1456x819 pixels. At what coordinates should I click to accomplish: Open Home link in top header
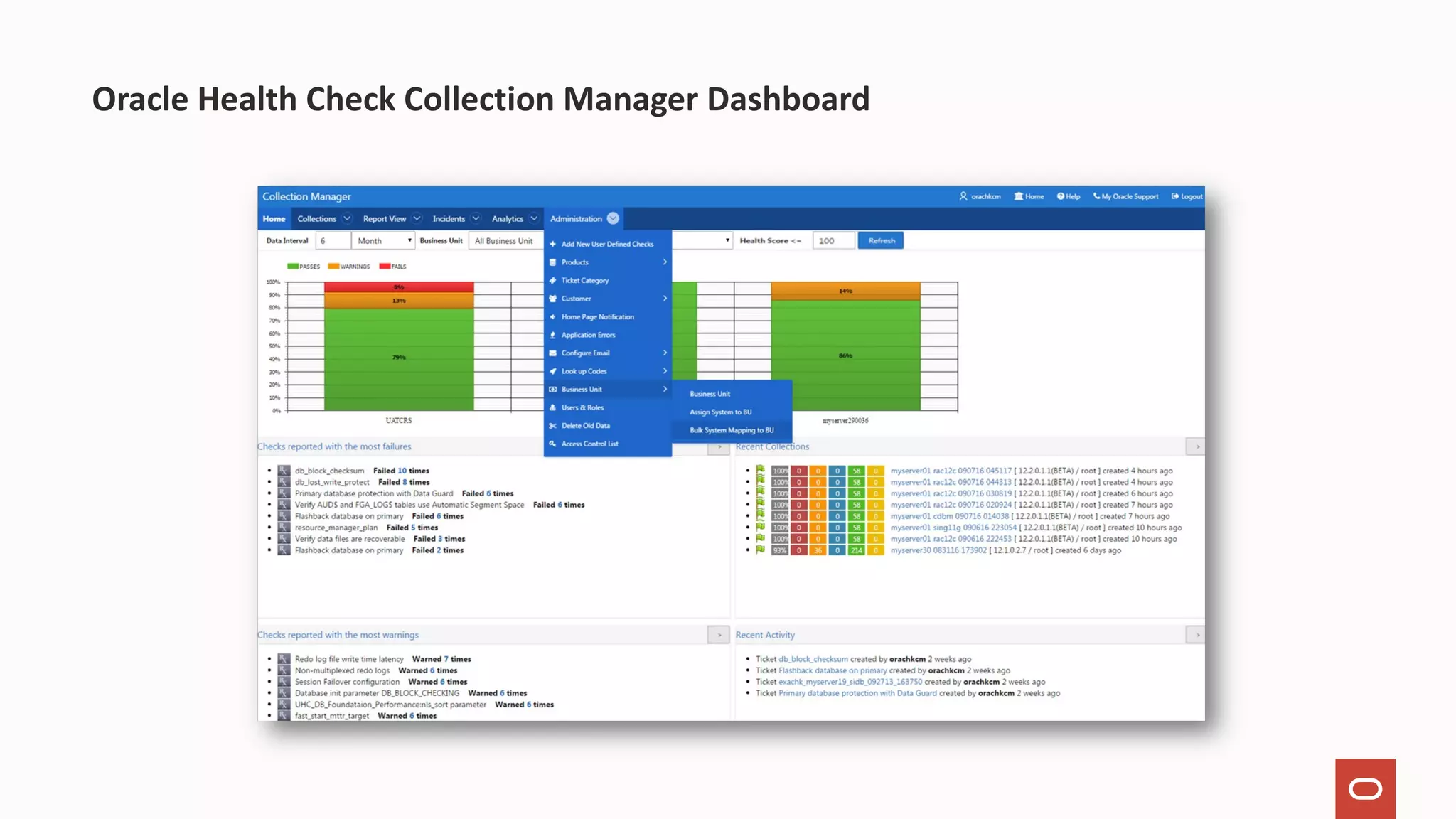(1029, 196)
